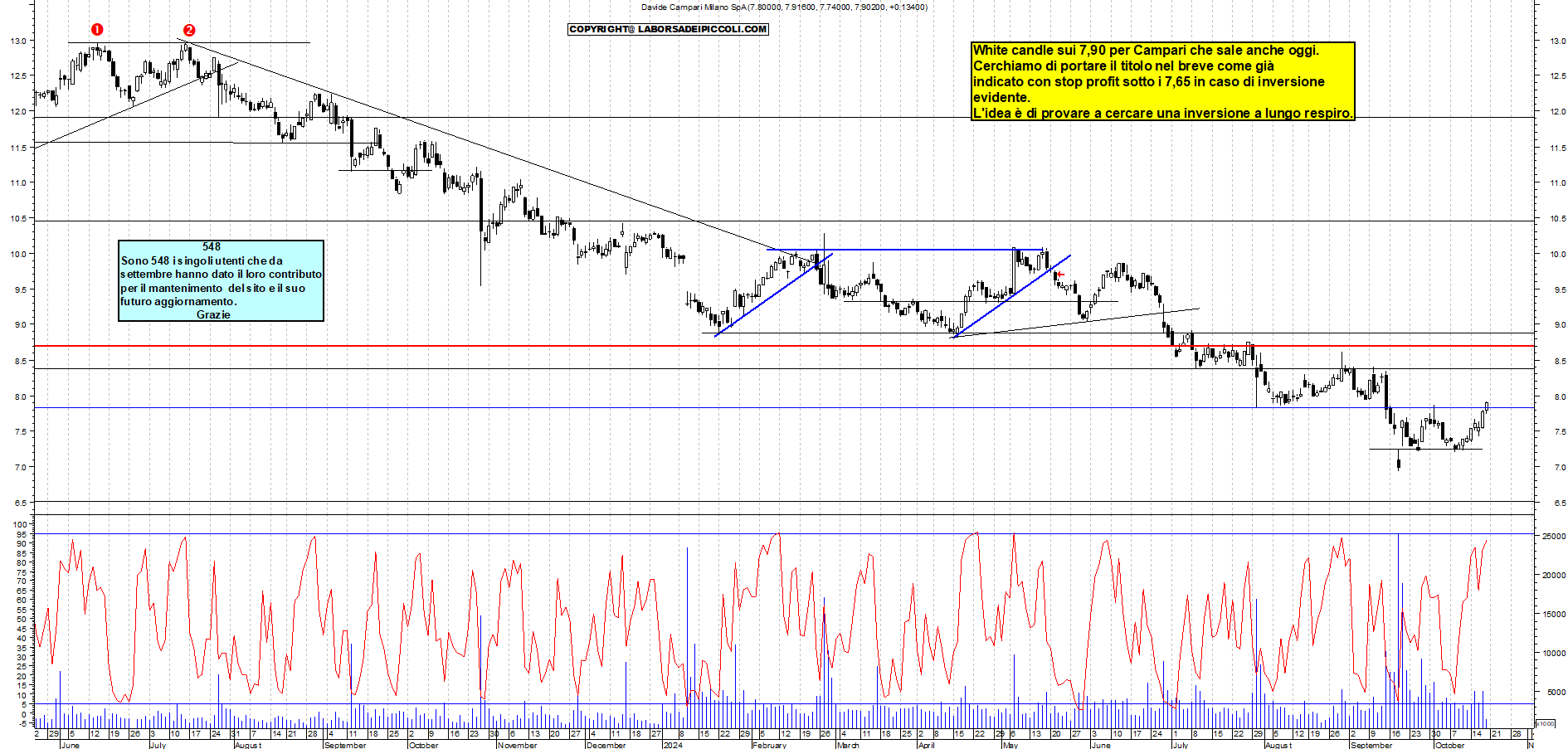1568x749 pixels.
Task: Click the "December" month label on the time axis
Action: pos(606,745)
